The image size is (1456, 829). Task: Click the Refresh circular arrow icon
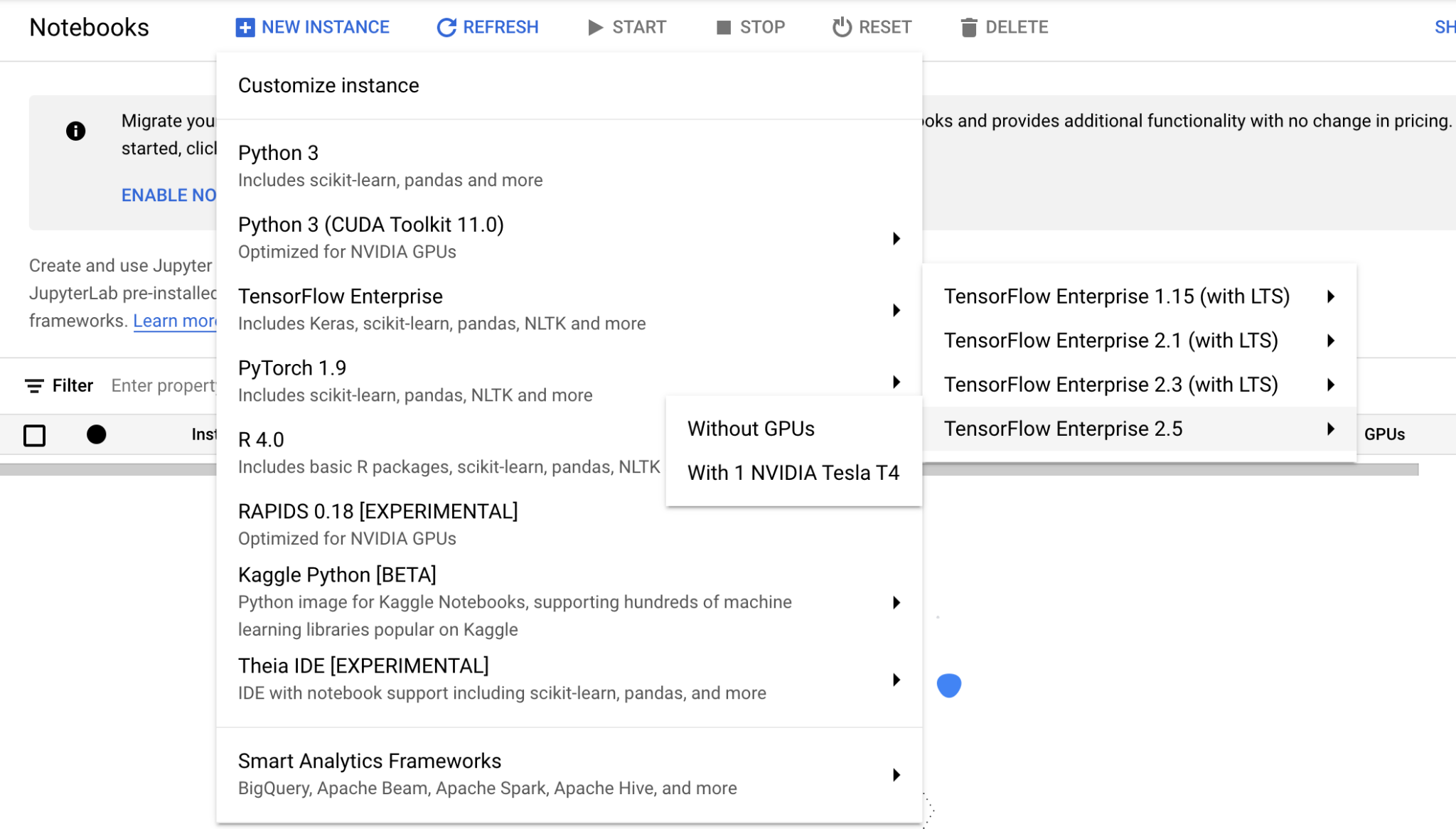coord(446,28)
